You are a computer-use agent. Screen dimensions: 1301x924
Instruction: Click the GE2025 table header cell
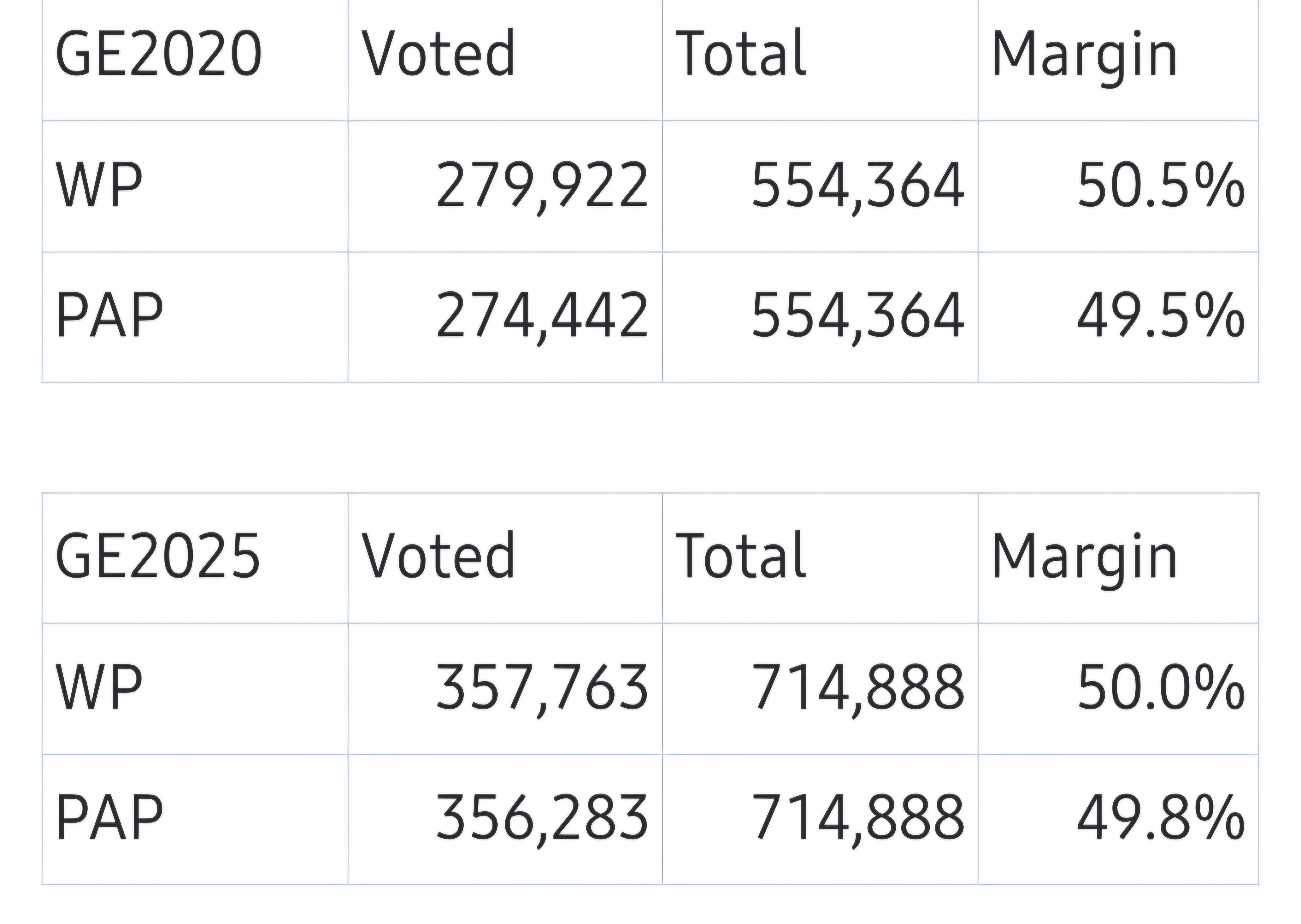click(x=158, y=556)
